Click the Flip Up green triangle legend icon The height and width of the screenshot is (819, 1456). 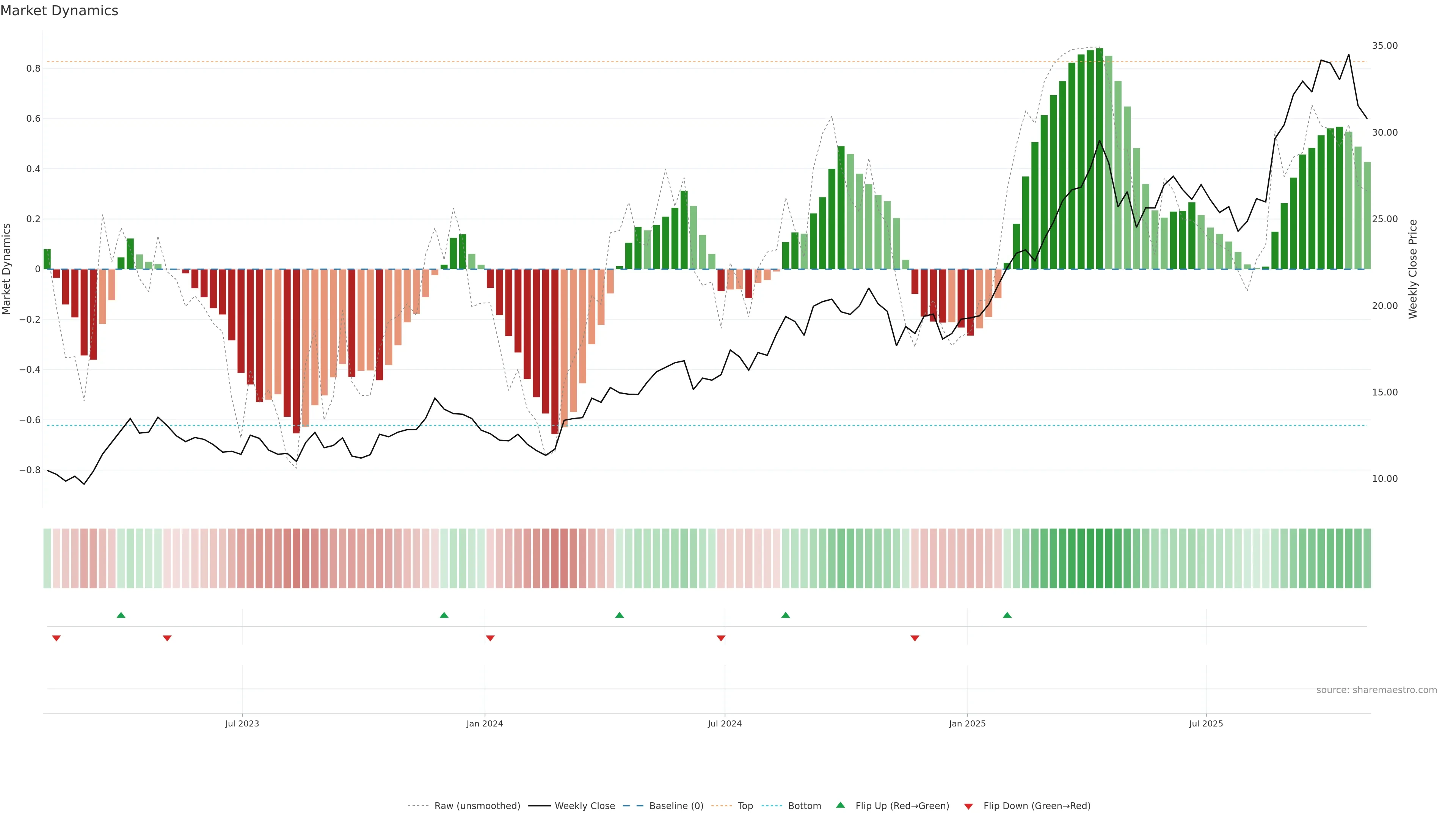840,805
